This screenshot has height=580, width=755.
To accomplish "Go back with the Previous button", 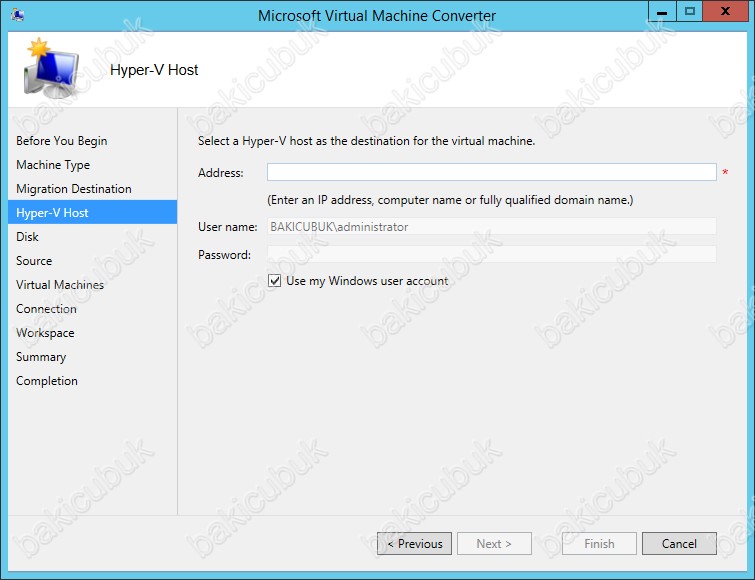I will pos(415,543).
